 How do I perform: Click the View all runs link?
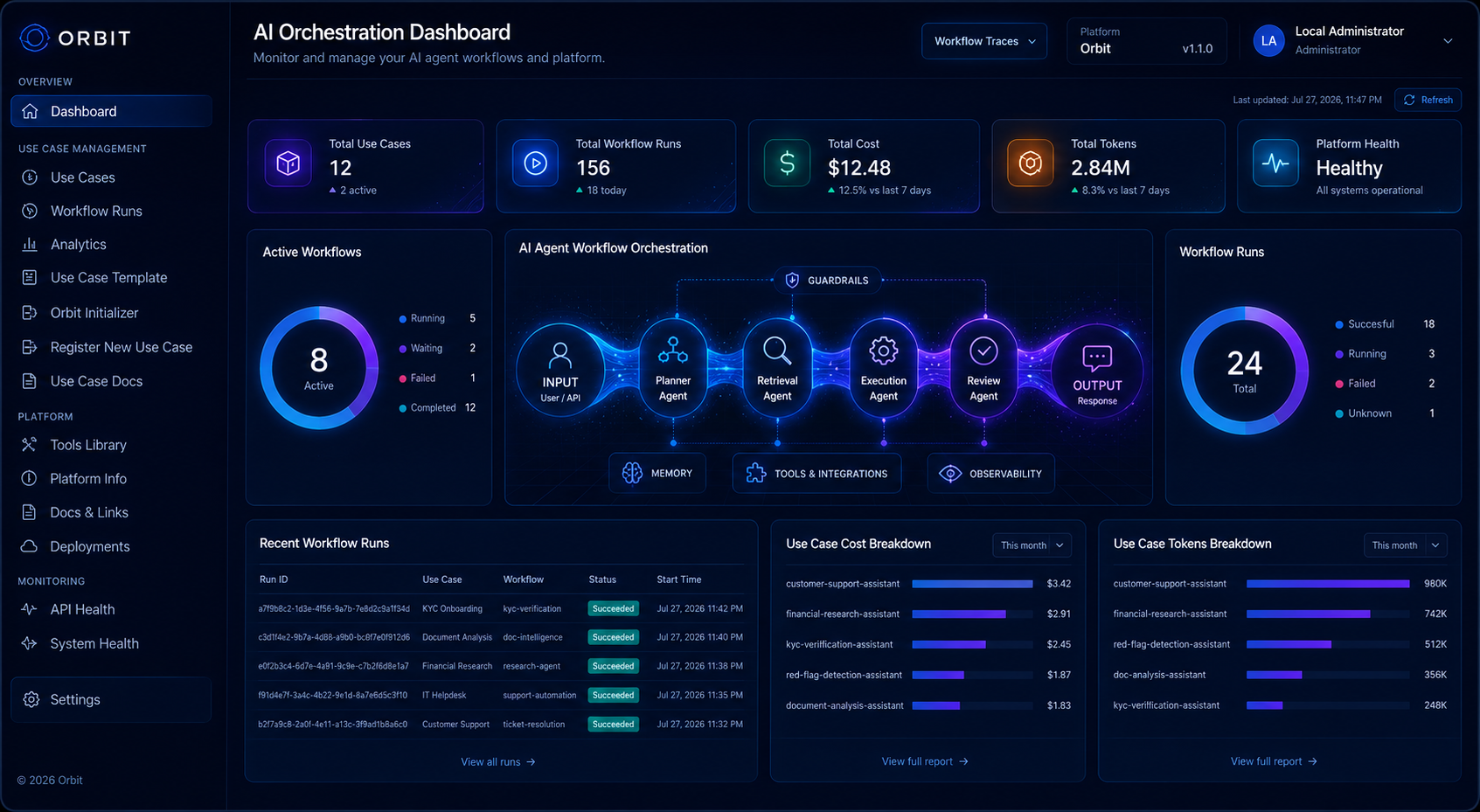coord(498,762)
